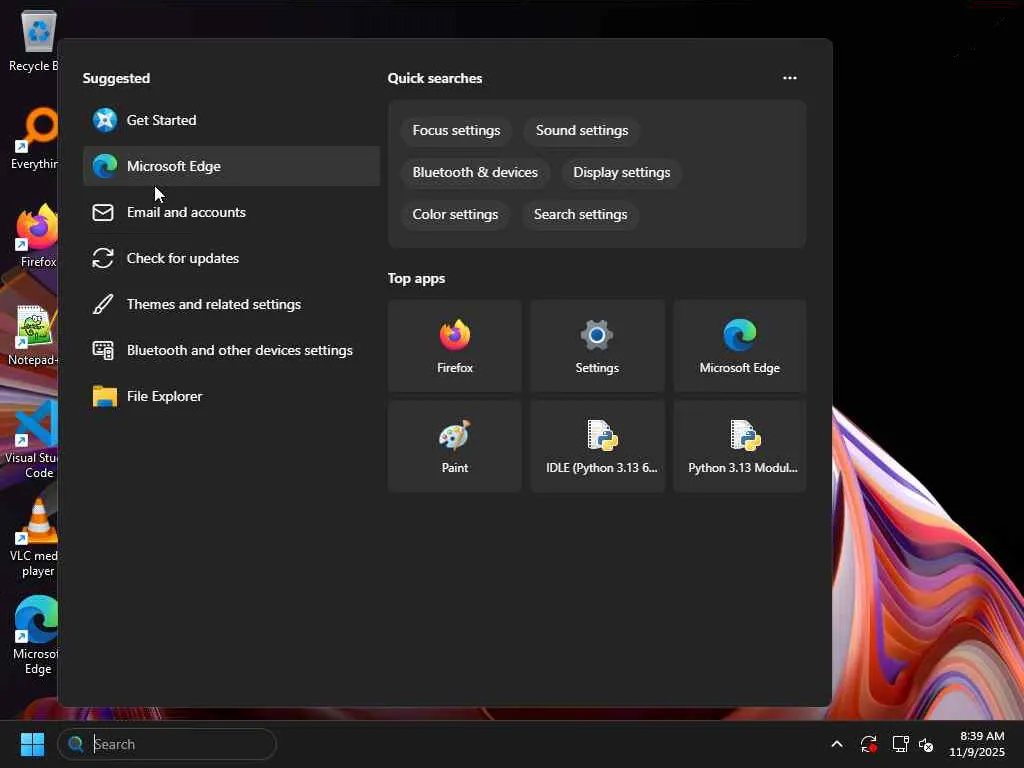Choose Display settings quick search

click(622, 172)
